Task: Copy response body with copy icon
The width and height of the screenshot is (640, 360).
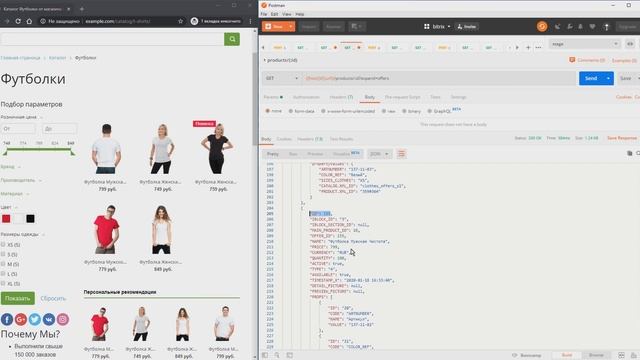Action: [x=629, y=153]
